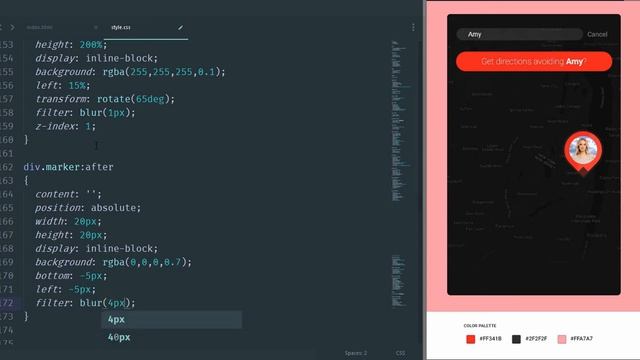Image resolution: width=640 pixels, height=360 pixels.
Task: Open the CSS syntax selector in status bar
Action: coord(400,353)
